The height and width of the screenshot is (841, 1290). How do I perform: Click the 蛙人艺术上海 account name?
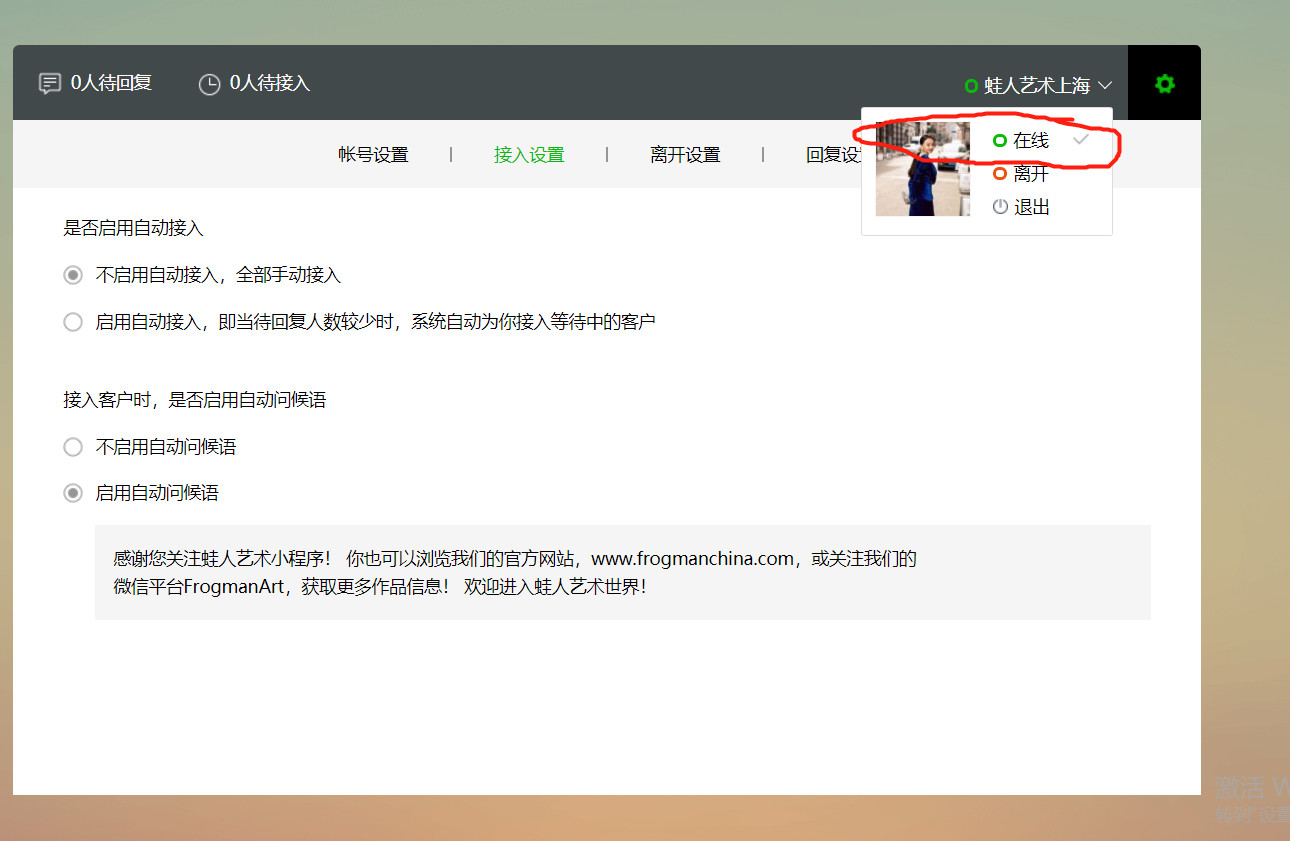(x=1037, y=86)
